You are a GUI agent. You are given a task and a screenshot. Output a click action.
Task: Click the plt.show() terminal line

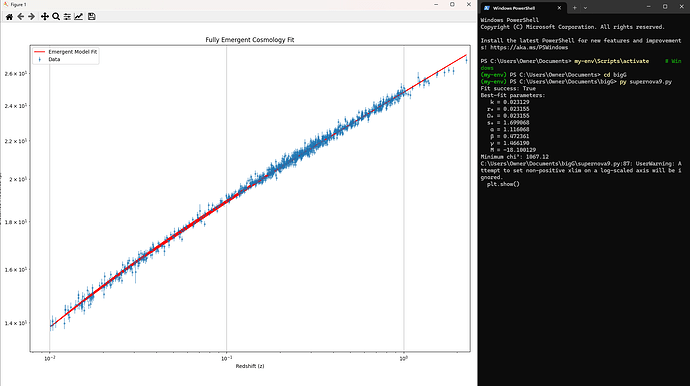point(503,184)
